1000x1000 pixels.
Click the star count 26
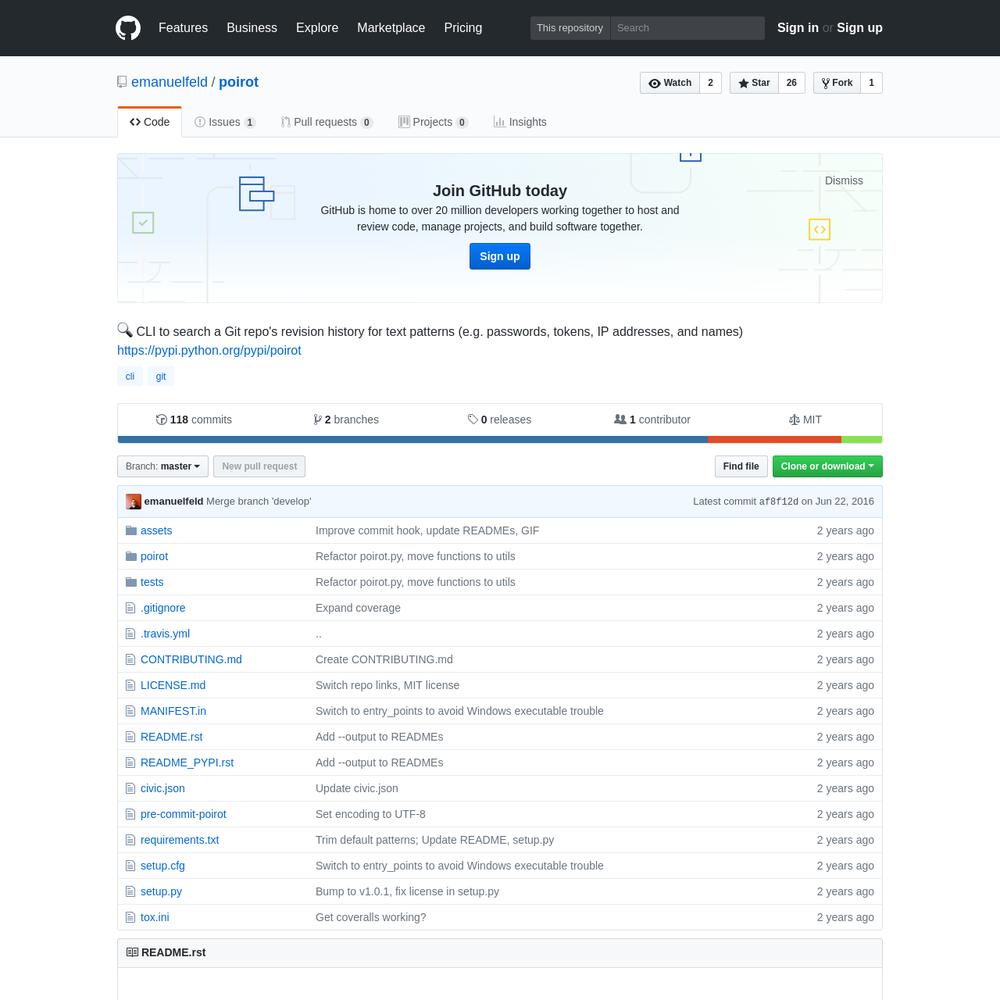coord(791,83)
